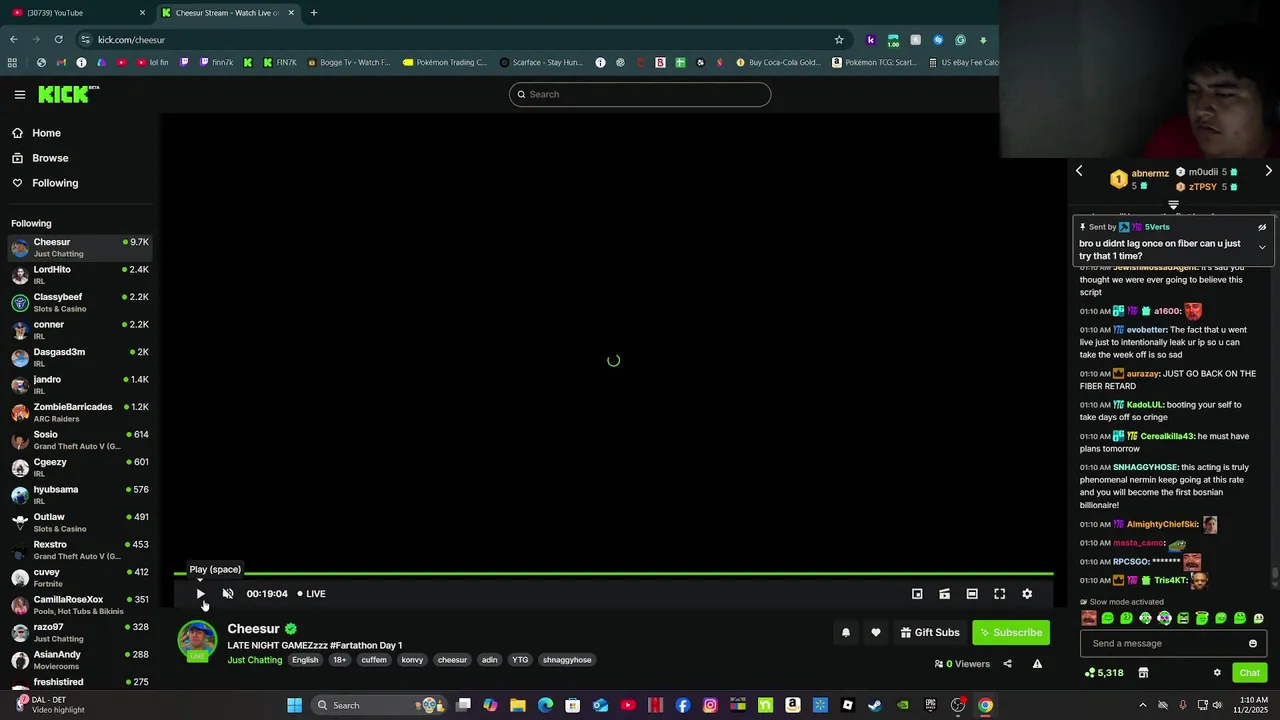The height and width of the screenshot is (720, 1280).
Task: Expand the pinned message chevron
Action: pyautogui.click(x=1262, y=247)
